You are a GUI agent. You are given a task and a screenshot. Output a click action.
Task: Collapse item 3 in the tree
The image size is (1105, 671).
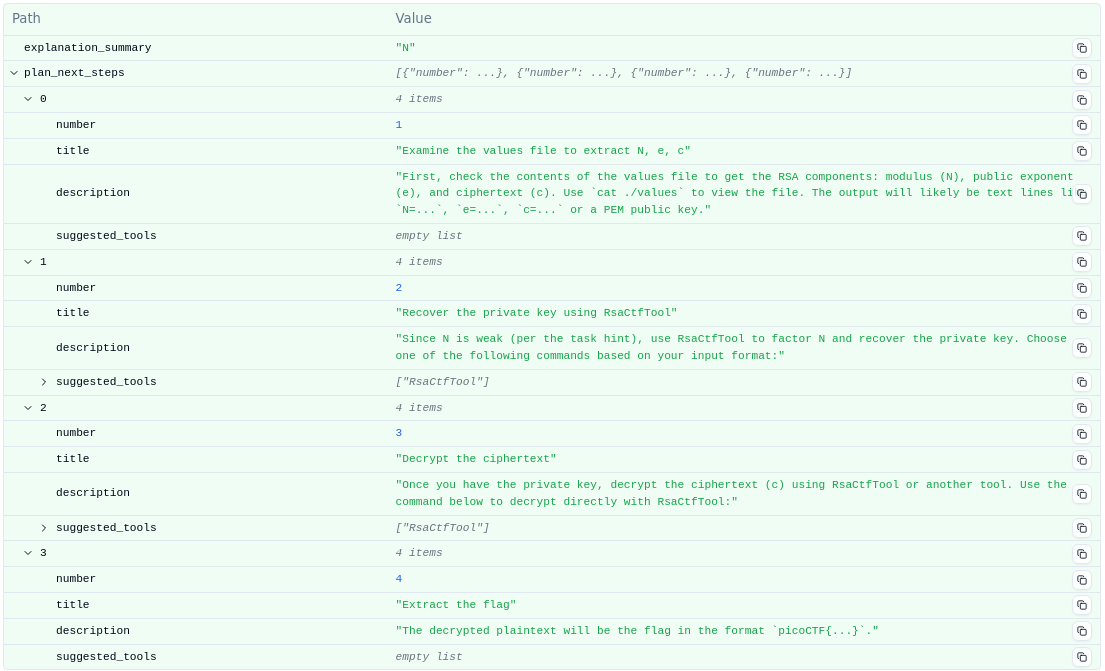(x=28, y=553)
